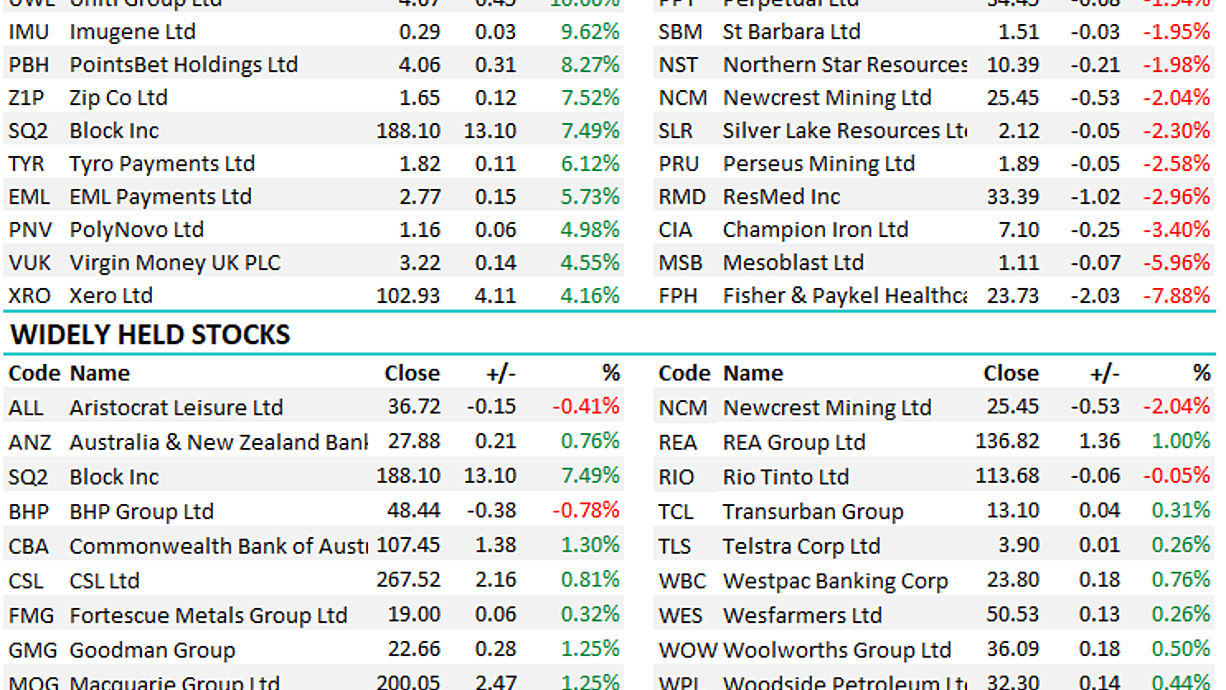Click the VUK ticker code
Screen dimensions: 1226x690
click(29, 263)
